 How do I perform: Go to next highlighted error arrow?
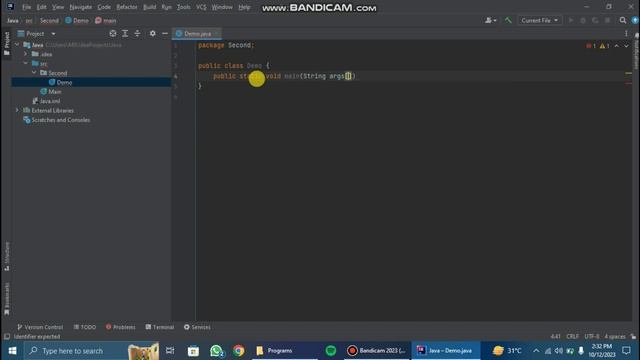[627, 46]
